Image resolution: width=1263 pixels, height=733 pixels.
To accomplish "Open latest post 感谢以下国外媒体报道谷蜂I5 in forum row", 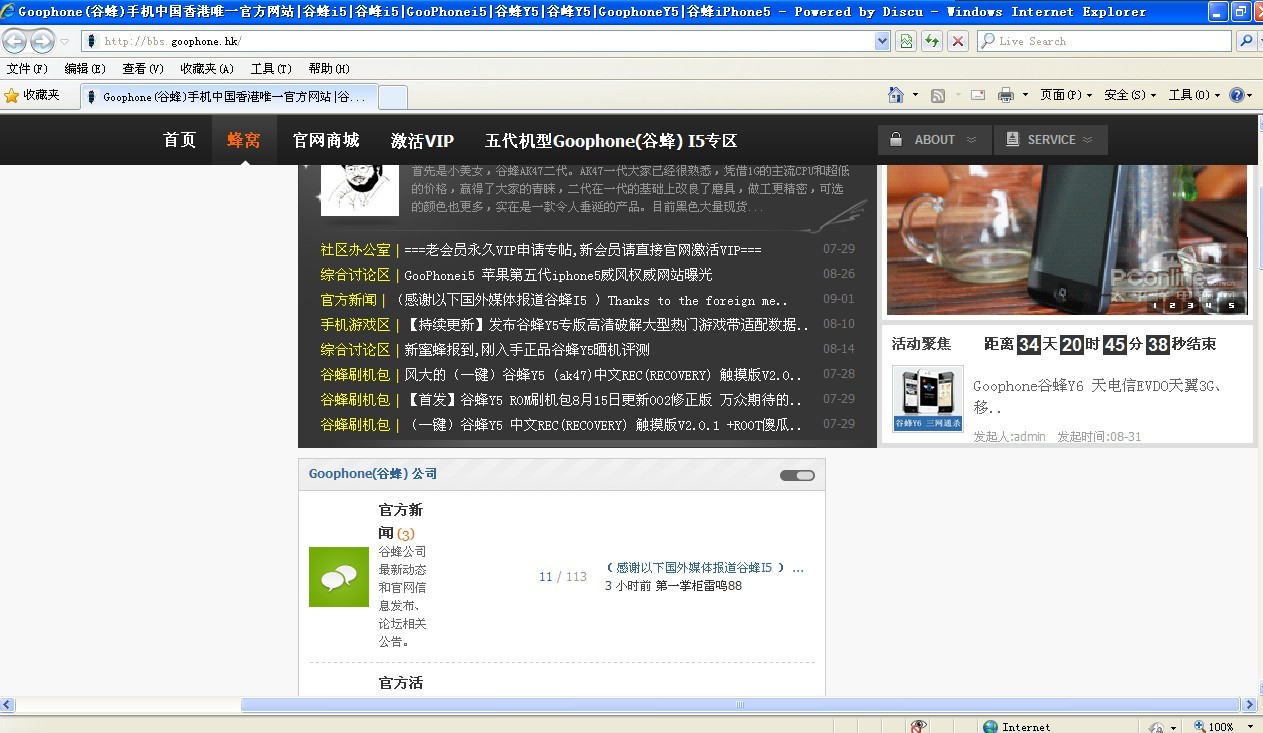I will [x=703, y=568].
